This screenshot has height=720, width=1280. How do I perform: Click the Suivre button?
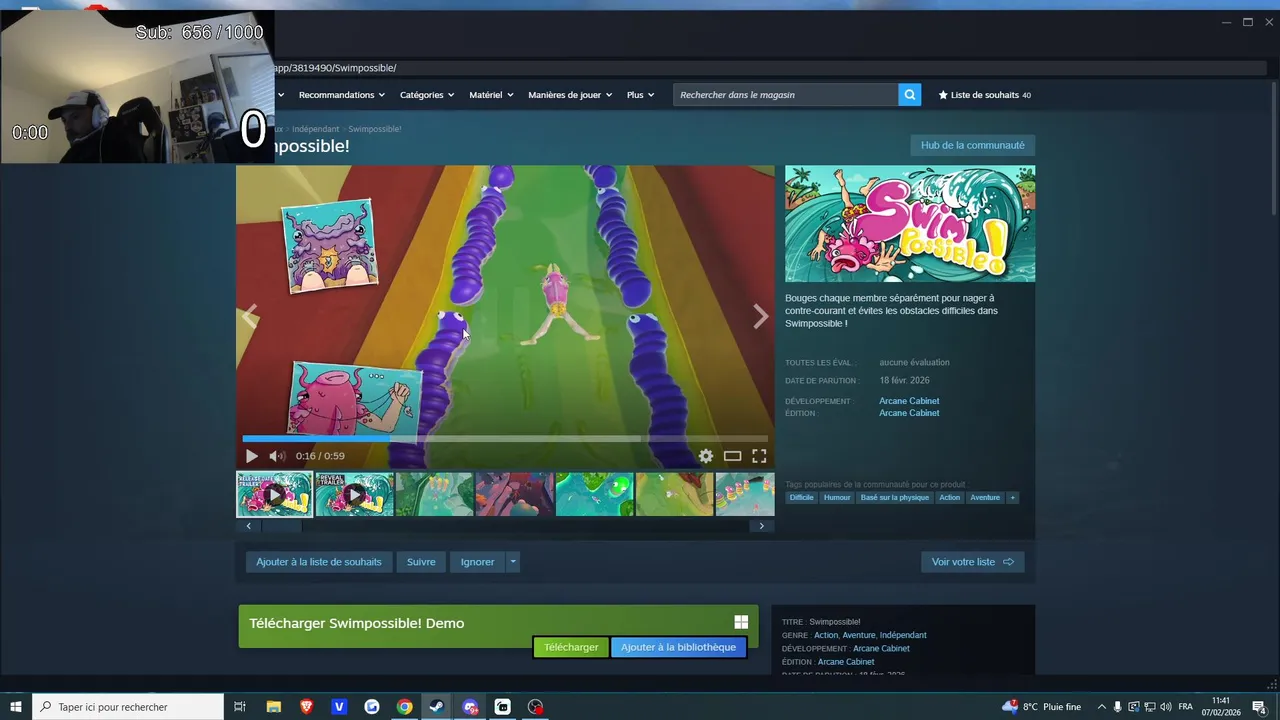421,562
